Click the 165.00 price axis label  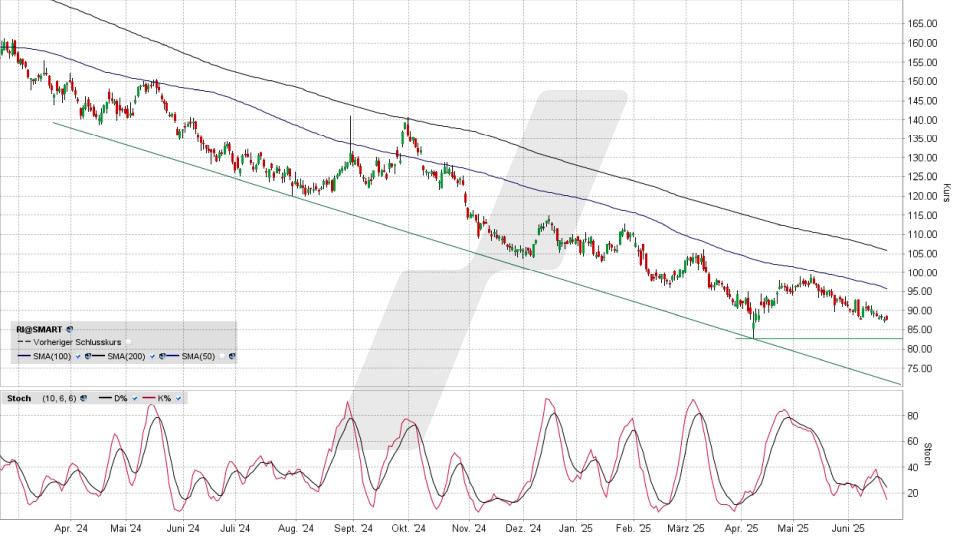[923, 23]
